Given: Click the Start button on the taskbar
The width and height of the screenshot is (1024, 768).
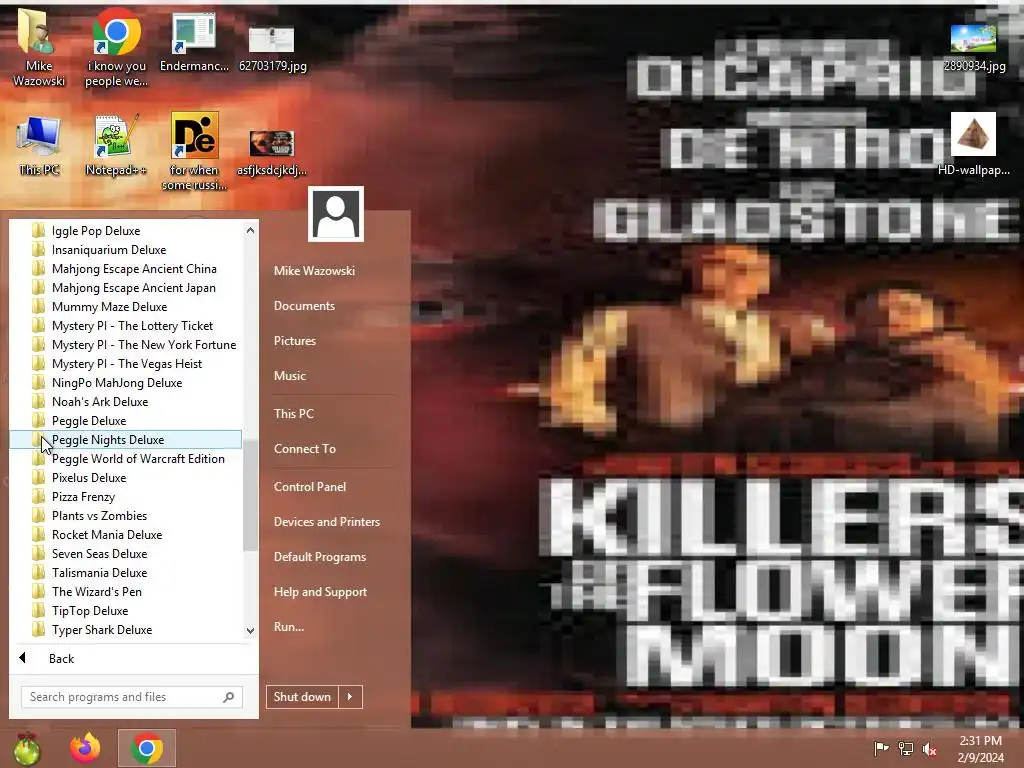Looking at the screenshot, I should (x=27, y=748).
